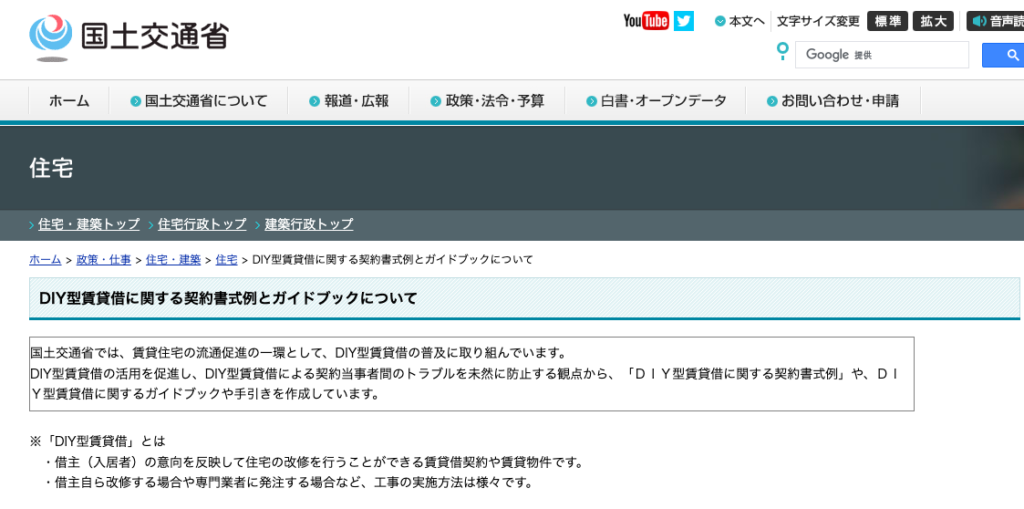Set text size to 拡大
The width and height of the screenshot is (1024, 509).
click(933, 21)
